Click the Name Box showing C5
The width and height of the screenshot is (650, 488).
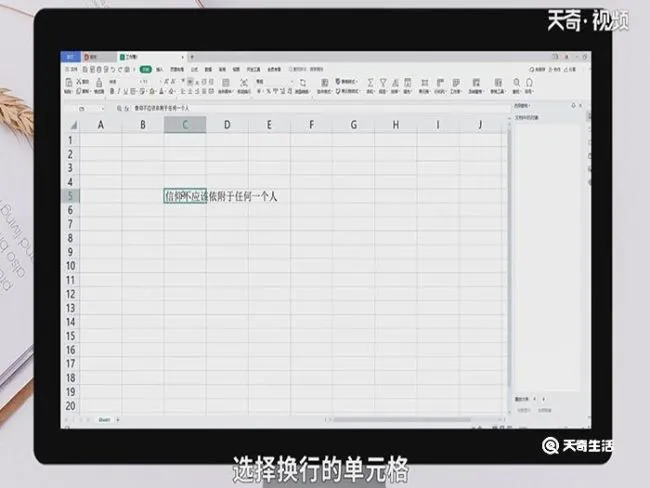click(x=82, y=109)
